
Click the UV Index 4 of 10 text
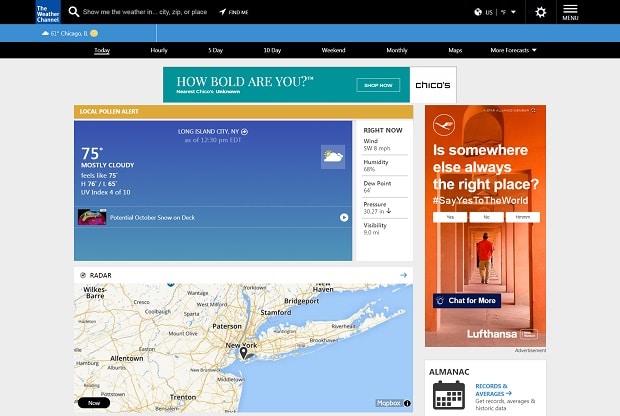tap(106, 192)
